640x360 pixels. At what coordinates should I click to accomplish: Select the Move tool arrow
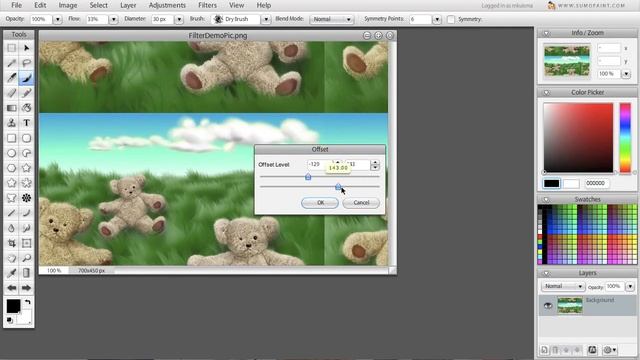[27, 48]
